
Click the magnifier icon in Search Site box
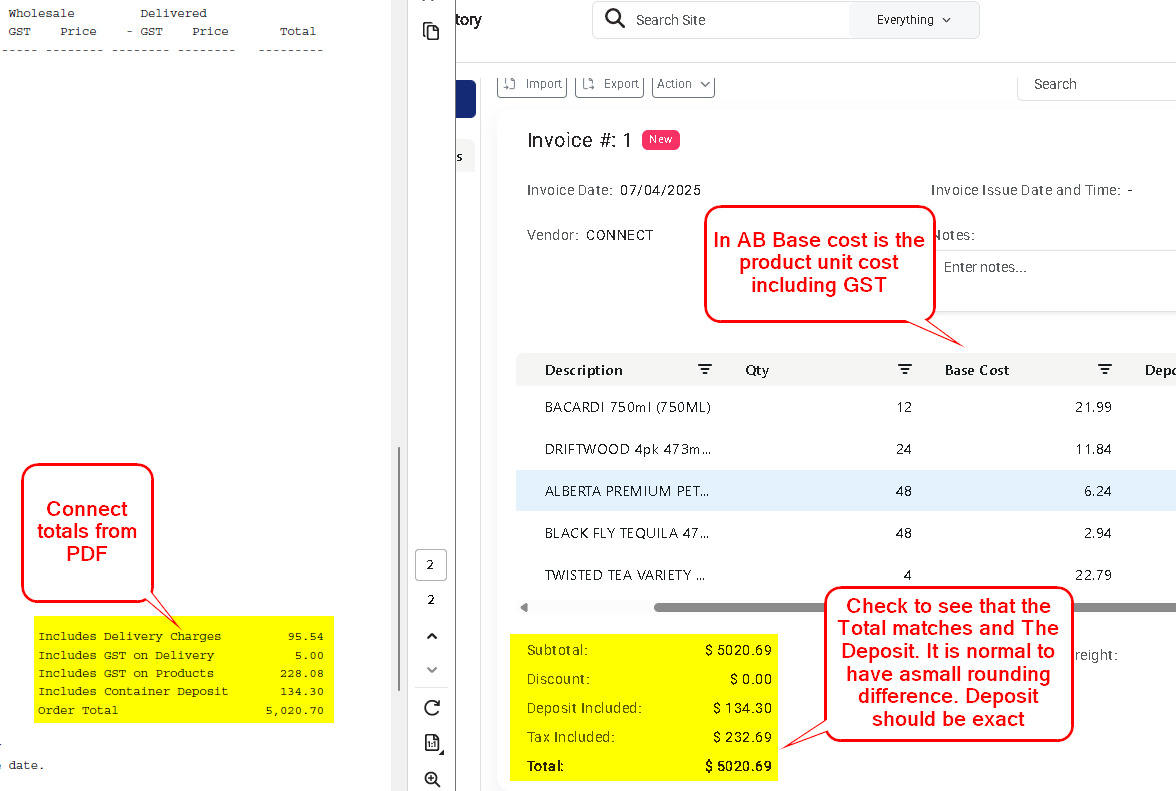pyautogui.click(x=614, y=19)
